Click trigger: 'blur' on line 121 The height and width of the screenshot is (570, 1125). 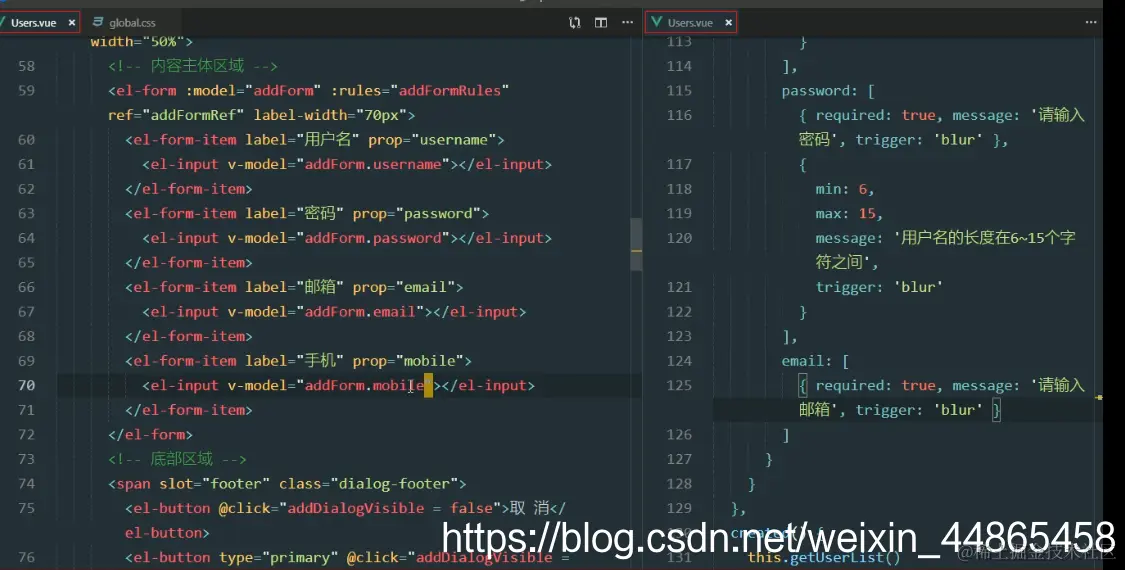click(x=879, y=287)
